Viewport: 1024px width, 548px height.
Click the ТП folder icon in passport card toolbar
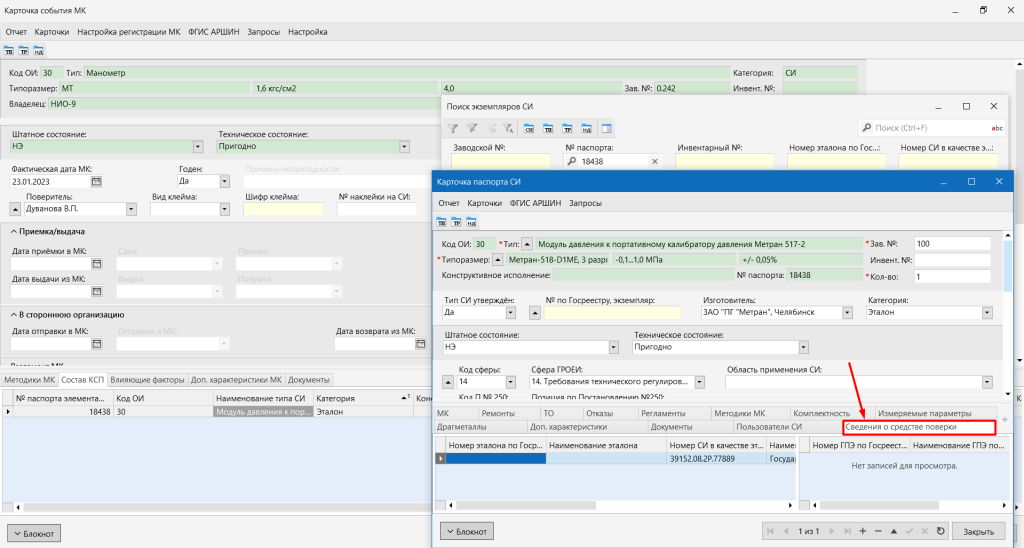(441, 223)
